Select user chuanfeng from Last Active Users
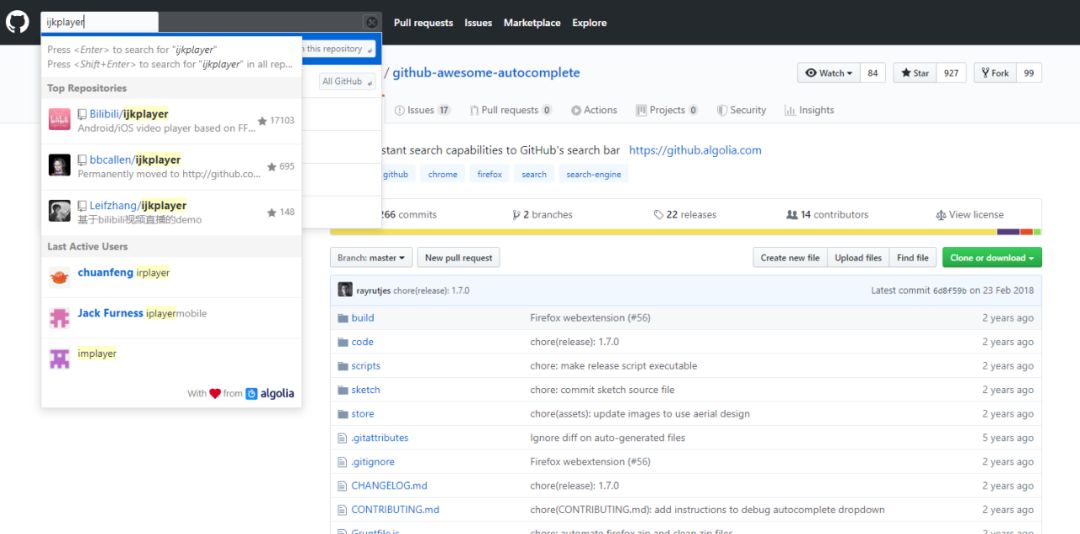This screenshot has height=534, width=1080. (172, 277)
